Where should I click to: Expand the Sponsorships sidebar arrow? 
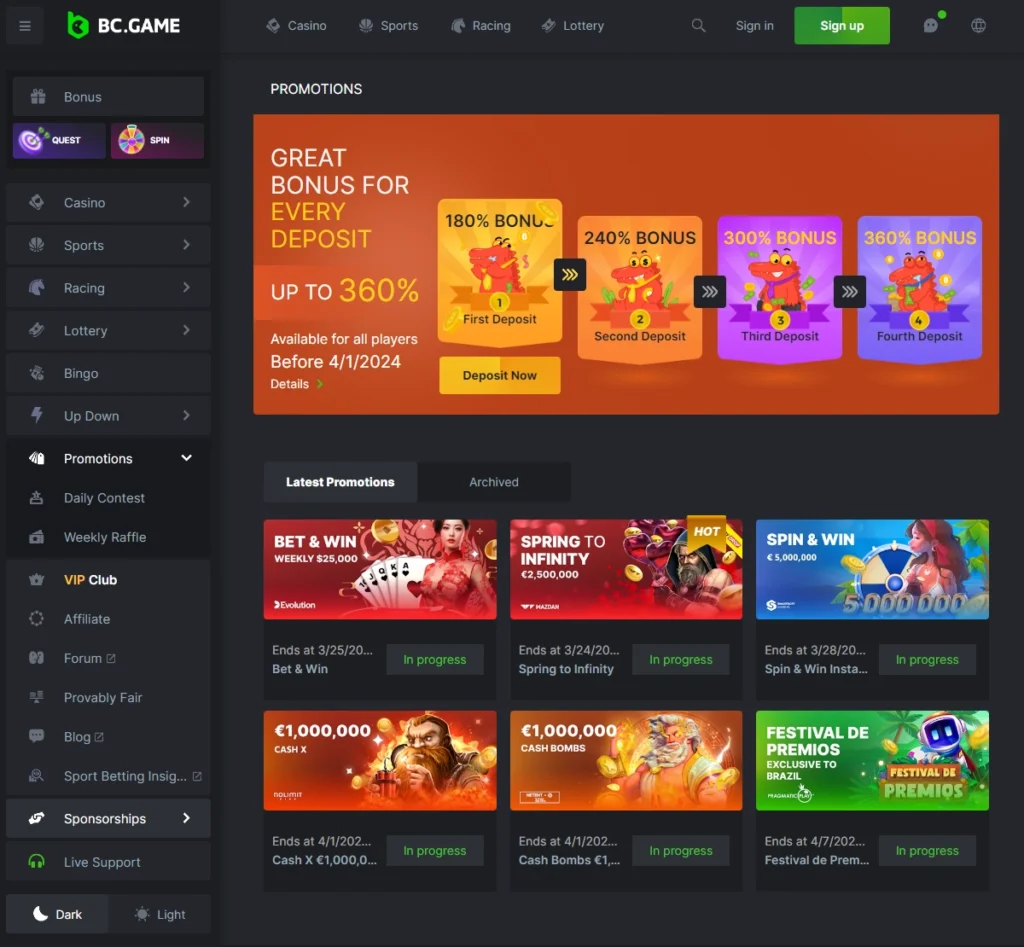(x=186, y=818)
